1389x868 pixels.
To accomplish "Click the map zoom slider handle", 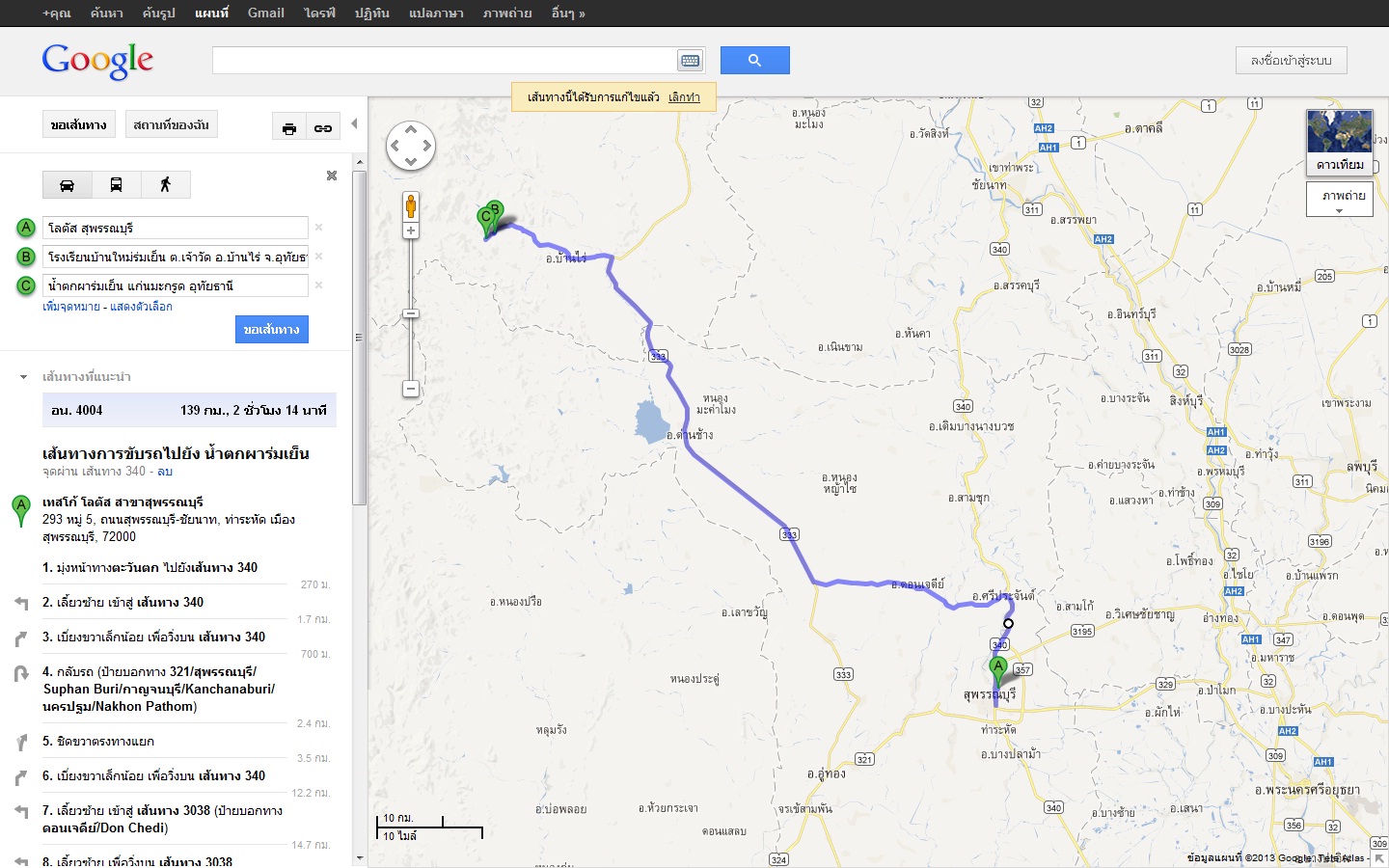I will [x=411, y=313].
